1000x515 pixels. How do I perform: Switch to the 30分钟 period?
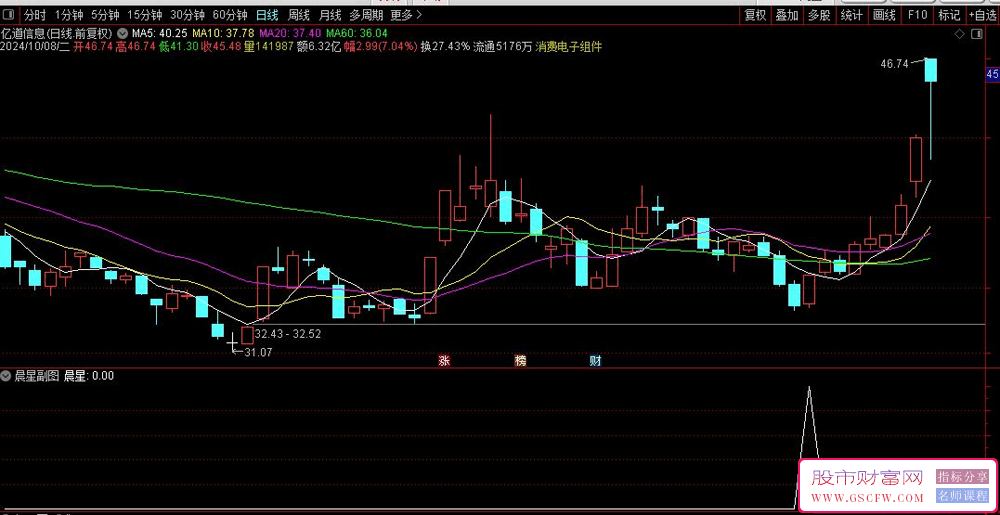187,15
